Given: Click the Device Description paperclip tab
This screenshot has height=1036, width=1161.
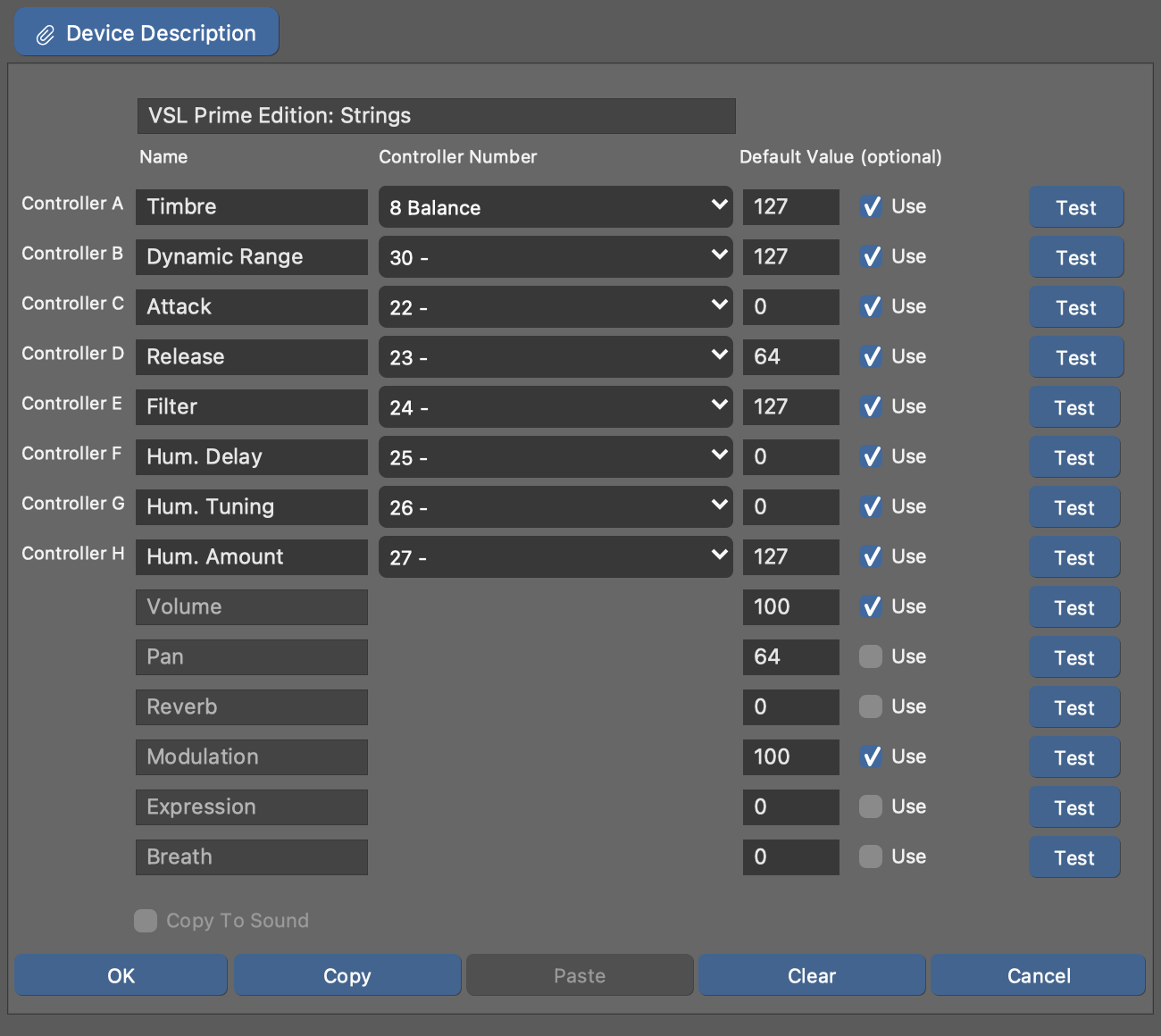Looking at the screenshot, I should click(146, 33).
